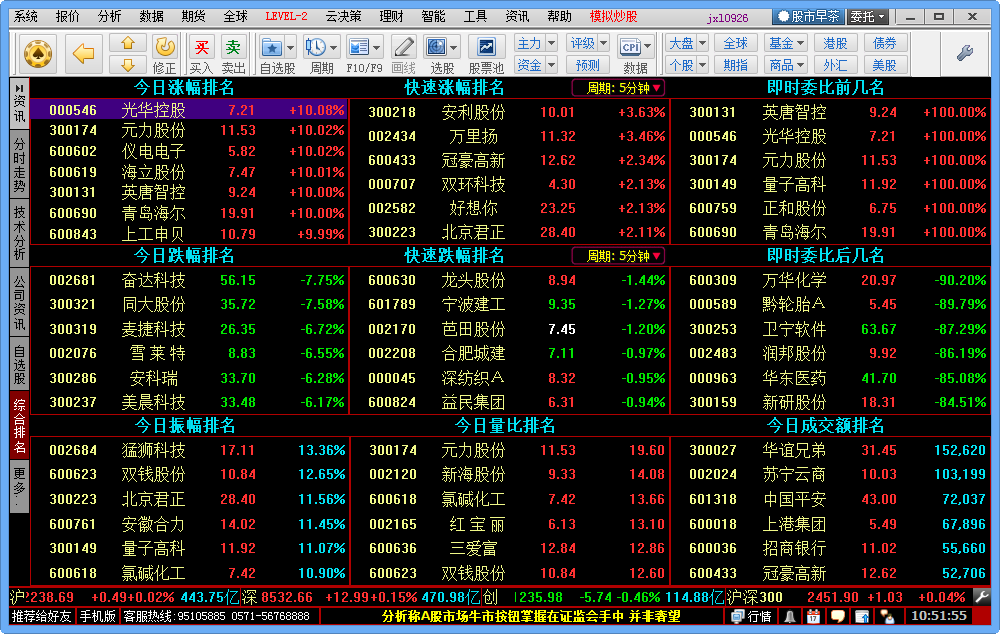The width and height of the screenshot is (1000, 634).
Task: Open the 主力 dropdown arrow
Action: [x=552, y=43]
